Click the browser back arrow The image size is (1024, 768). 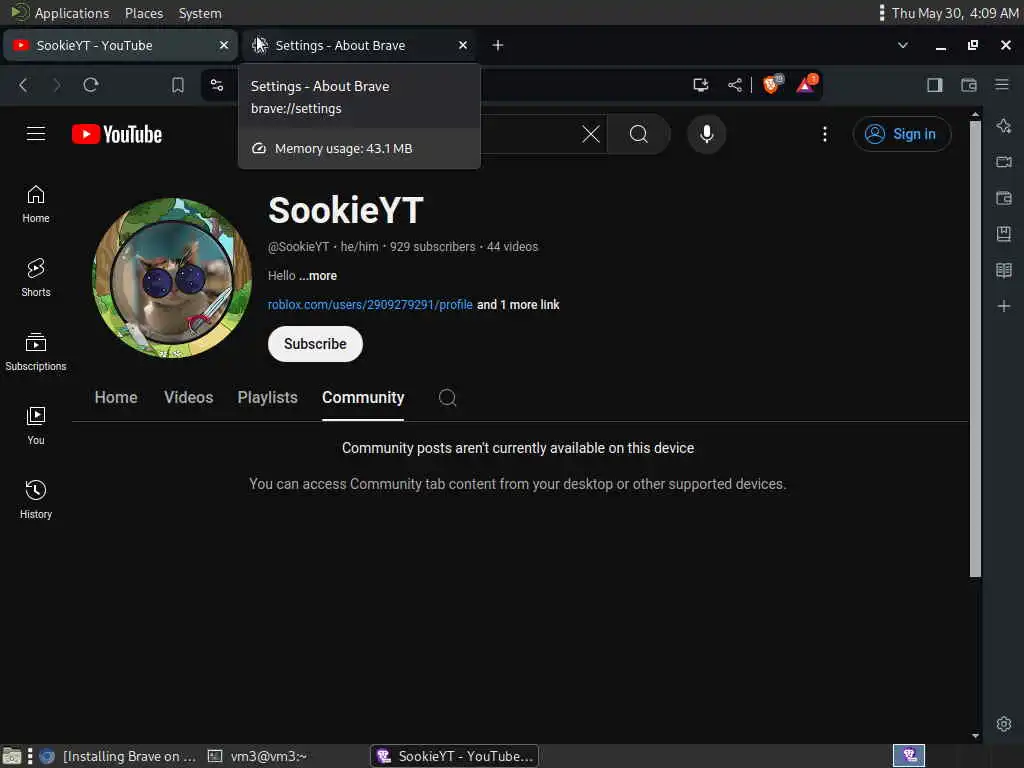24,85
